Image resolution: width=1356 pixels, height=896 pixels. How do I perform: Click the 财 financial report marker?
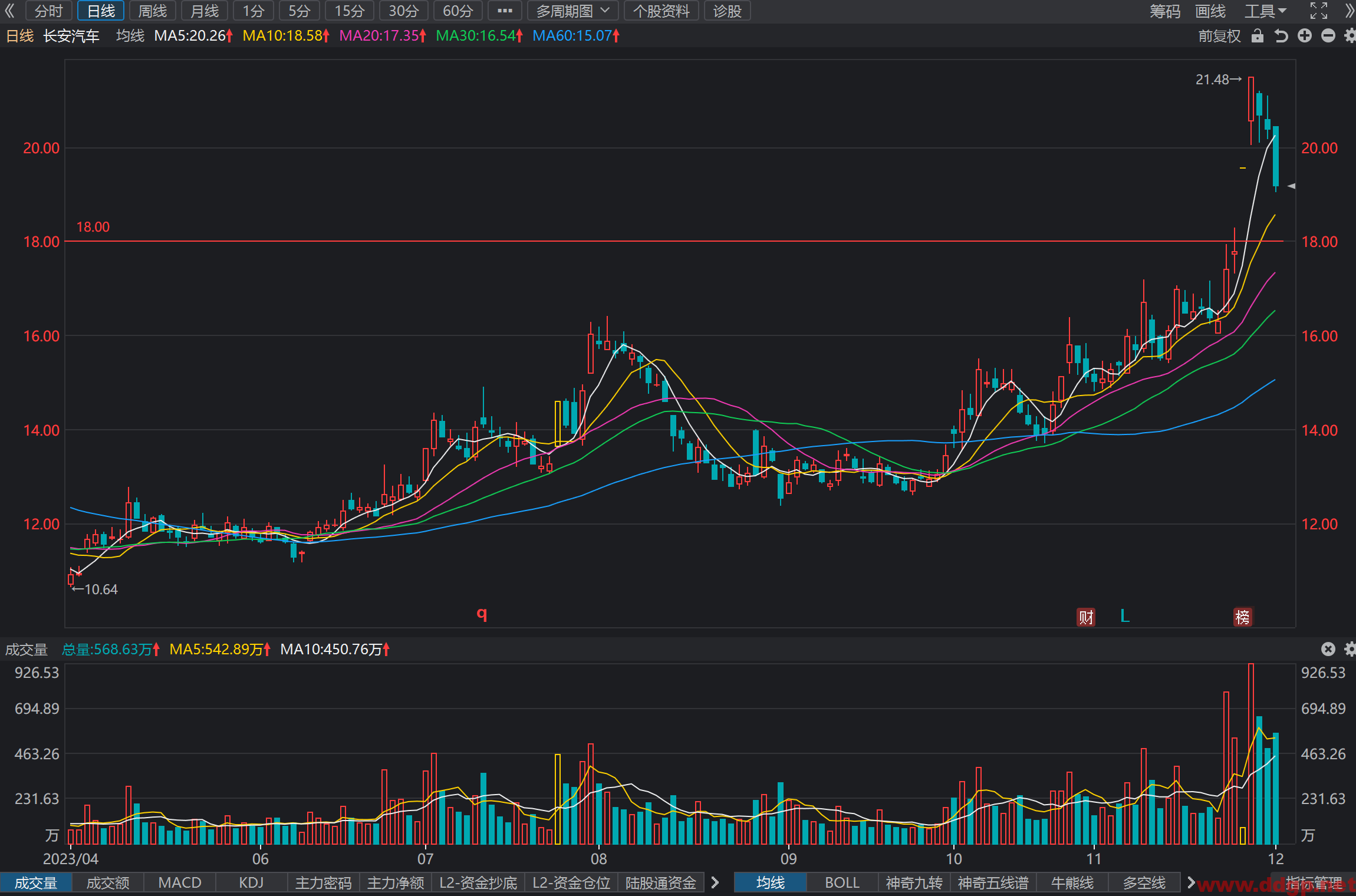(1086, 617)
